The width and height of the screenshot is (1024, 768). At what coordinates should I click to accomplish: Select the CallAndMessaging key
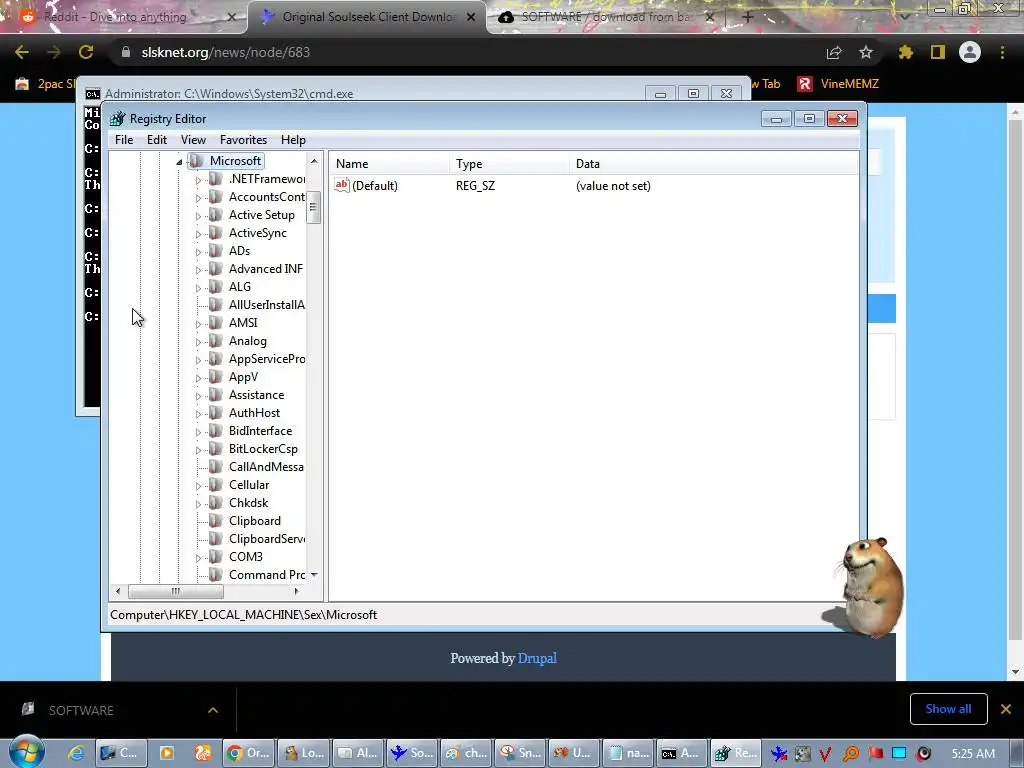click(x=266, y=467)
